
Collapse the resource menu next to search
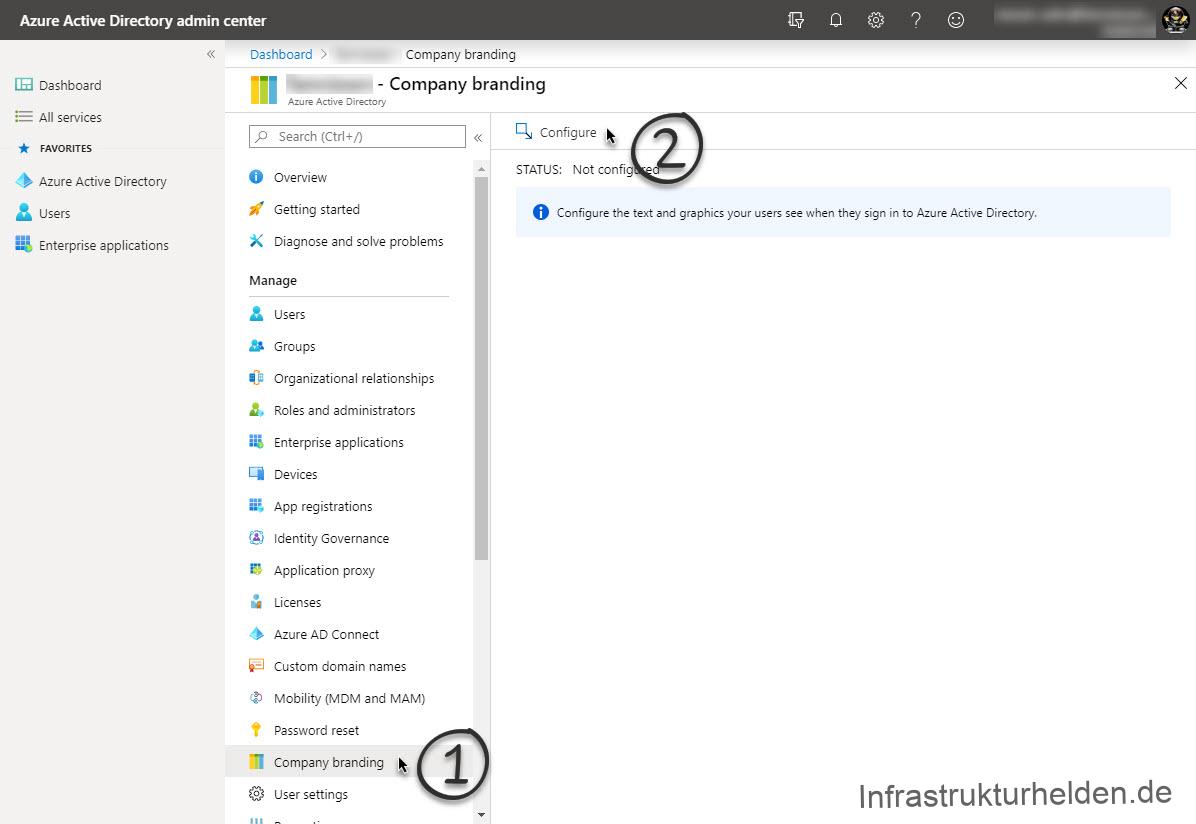click(x=478, y=137)
